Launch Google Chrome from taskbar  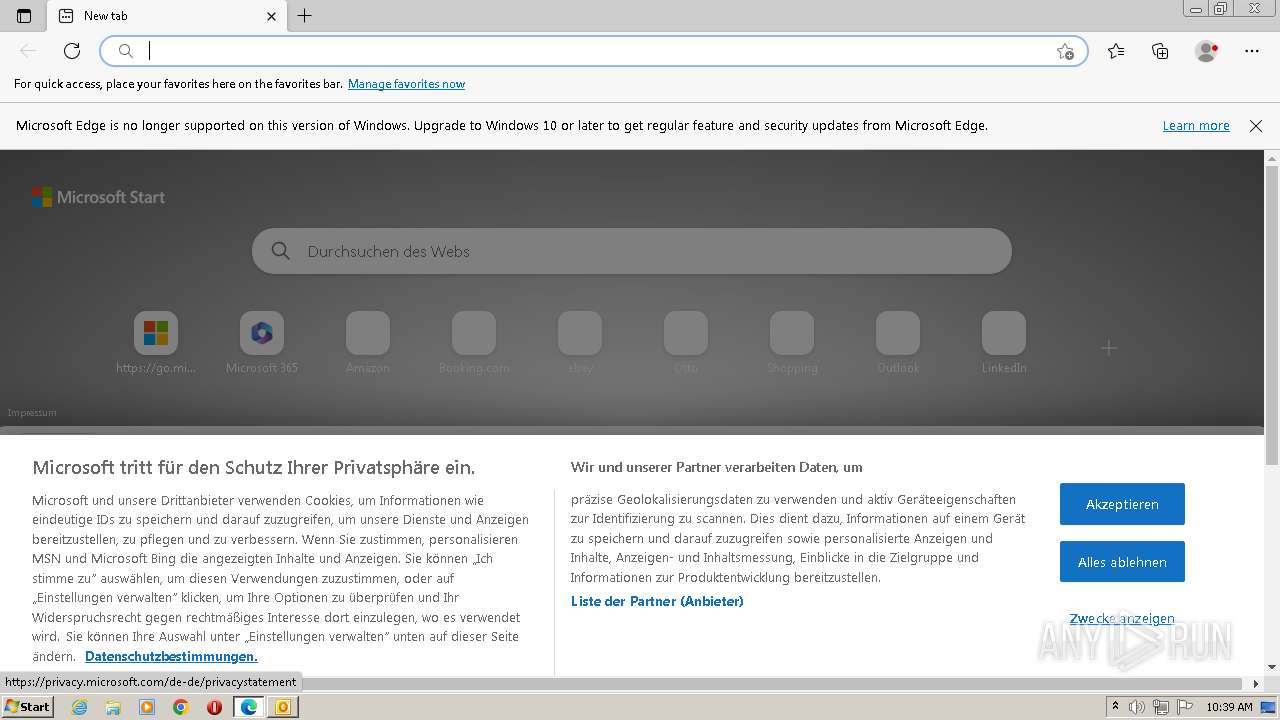[x=181, y=707]
